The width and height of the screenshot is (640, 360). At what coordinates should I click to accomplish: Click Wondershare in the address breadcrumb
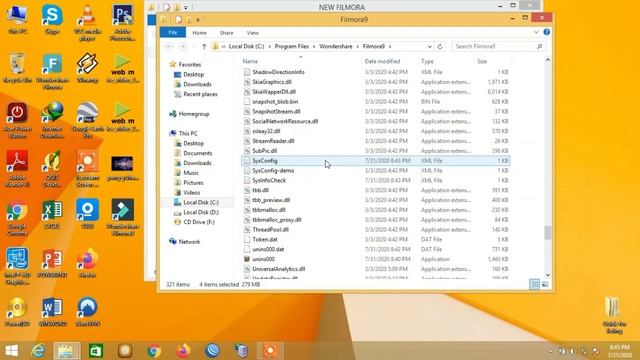[x=336, y=47]
